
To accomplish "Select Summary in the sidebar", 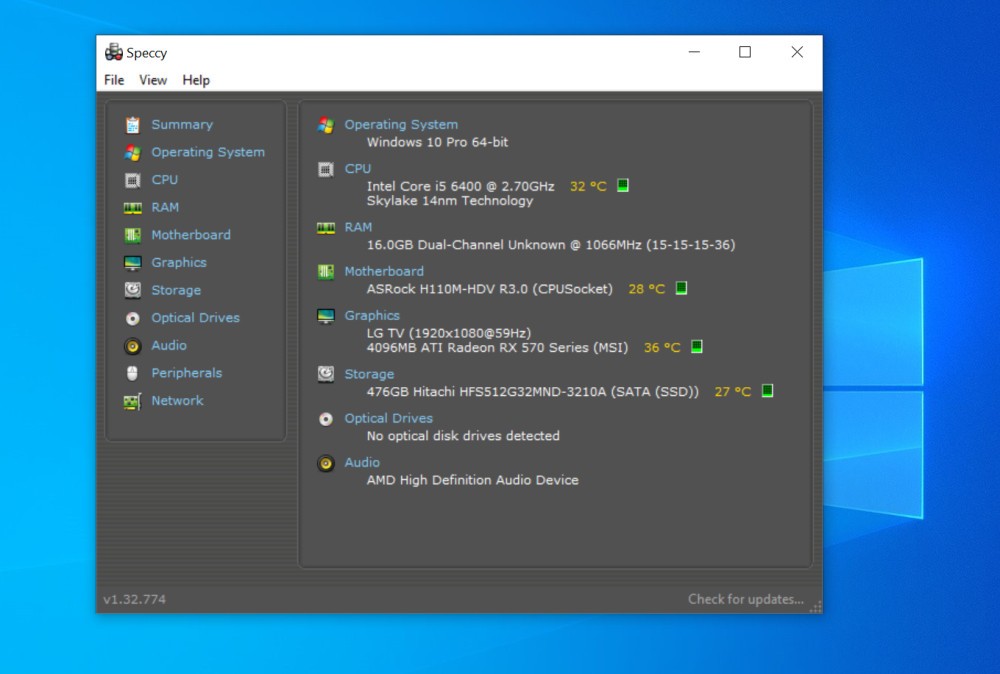I will pyautogui.click(x=182, y=125).
